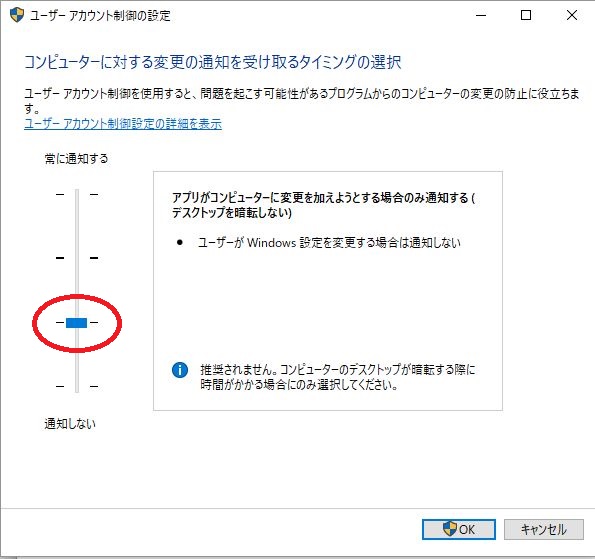Click the bold description heading in panel

pyautogui.click(x=324, y=205)
